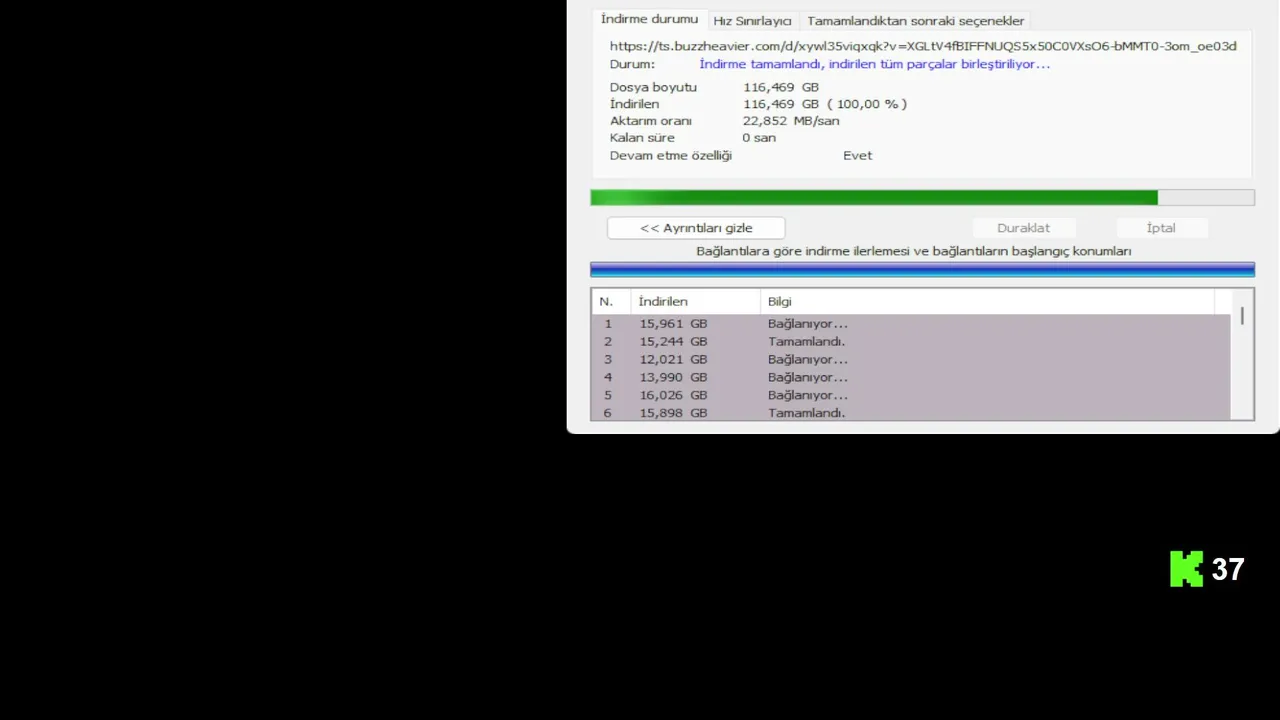Click the Bilgi column header
Screen dimensions: 1280x720
987,301
